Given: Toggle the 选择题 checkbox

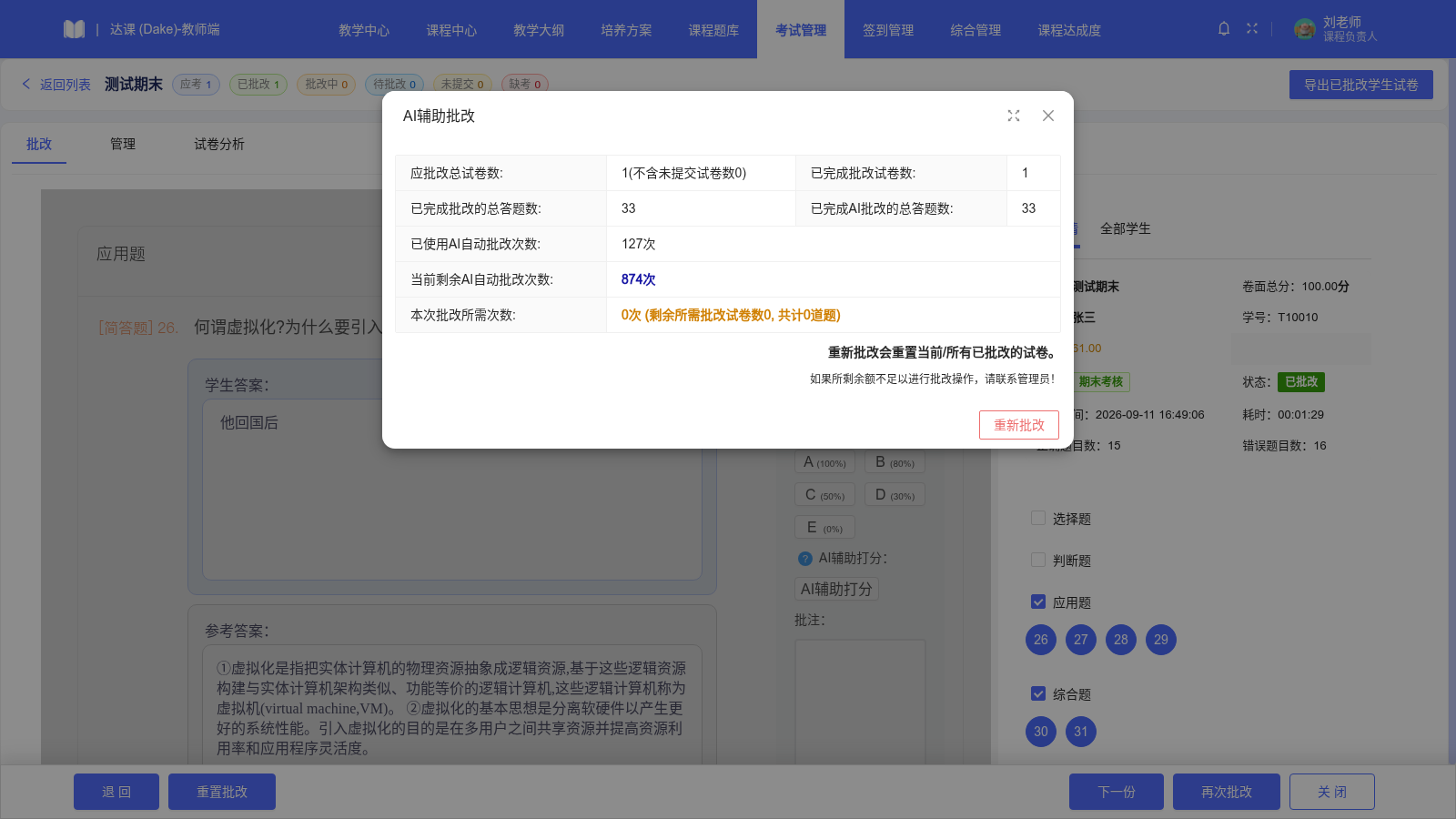Looking at the screenshot, I should coord(1038,518).
